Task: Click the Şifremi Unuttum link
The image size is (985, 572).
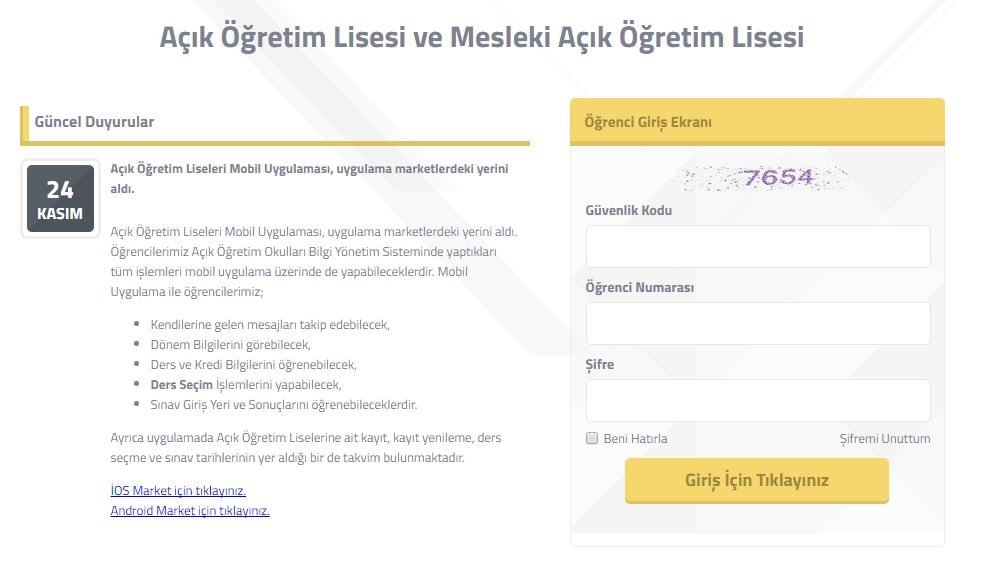Action: coord(884,438)
